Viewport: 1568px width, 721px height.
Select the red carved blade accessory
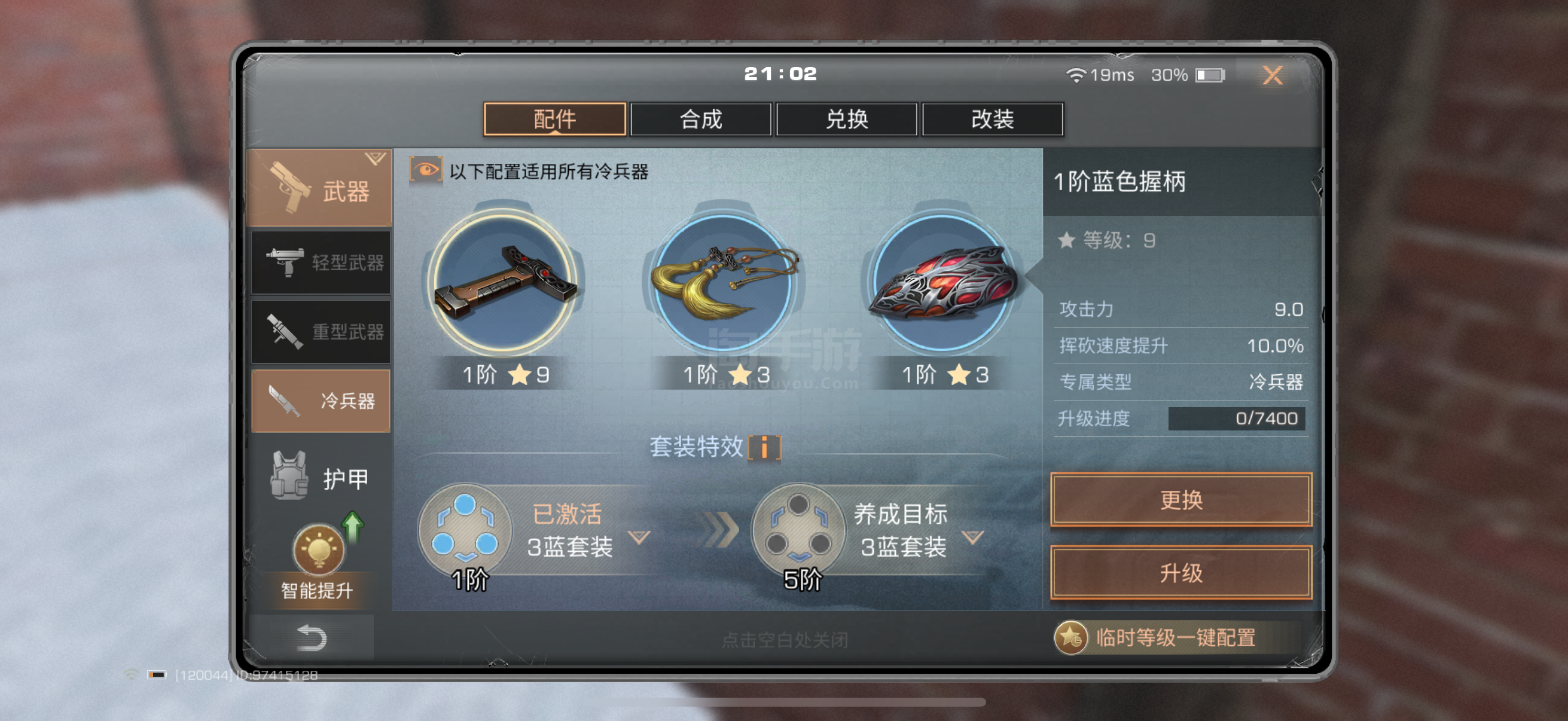pyautogui.click(x=942, y=283)
